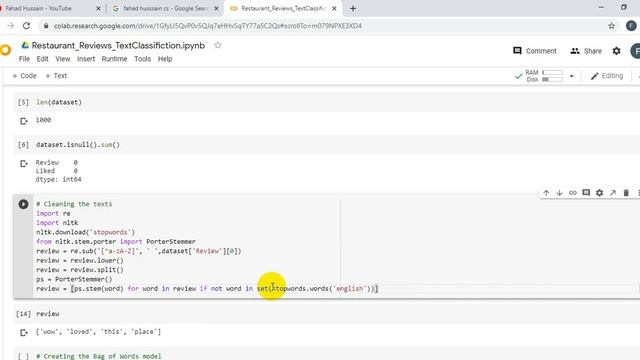
Task: Open a new browser tab
Action: tap(353, 8)
